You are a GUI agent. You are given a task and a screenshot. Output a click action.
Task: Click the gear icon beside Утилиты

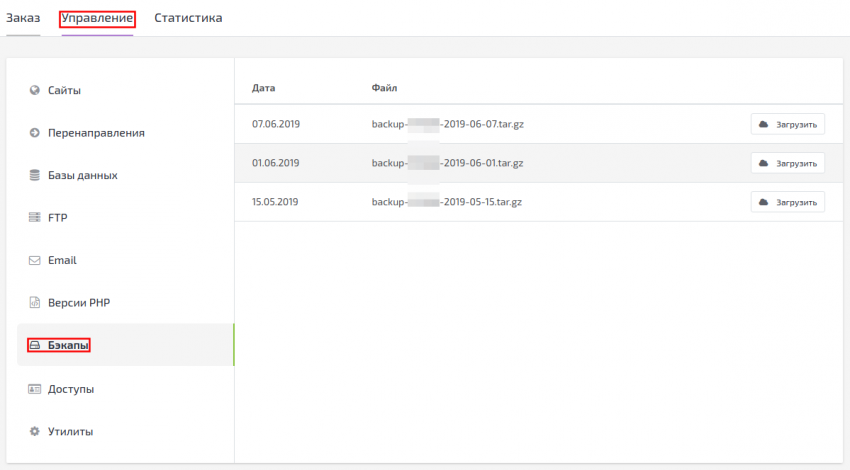(x=34, y=432)
